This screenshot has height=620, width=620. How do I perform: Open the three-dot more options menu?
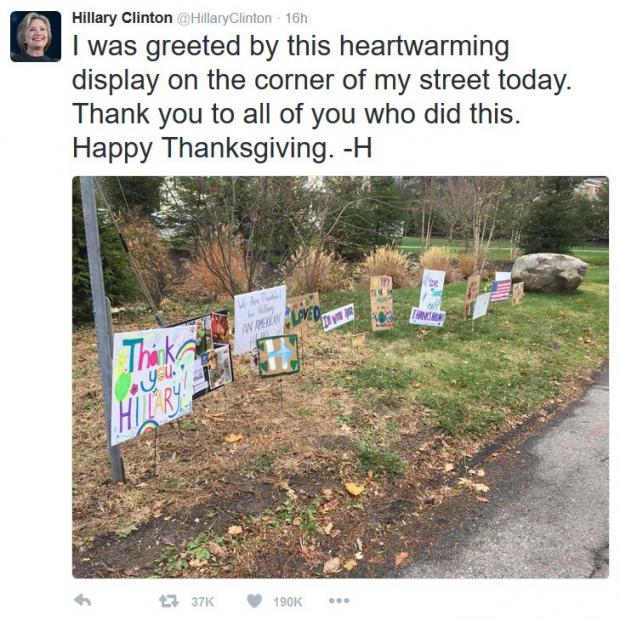point(339,601)
